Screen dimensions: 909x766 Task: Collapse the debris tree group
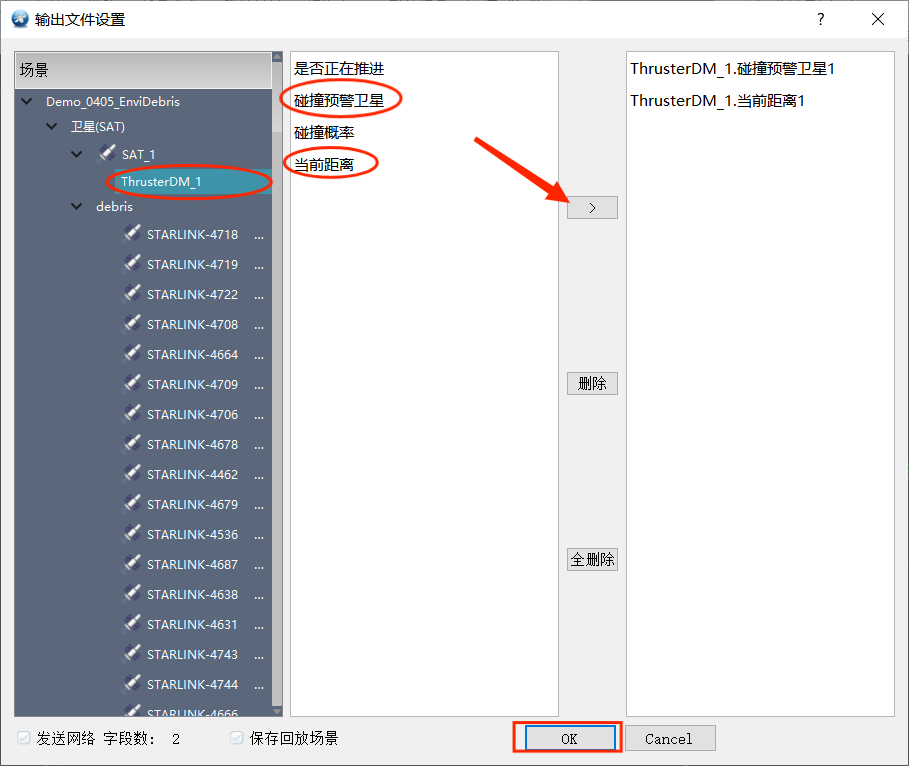tap(77, 206)
